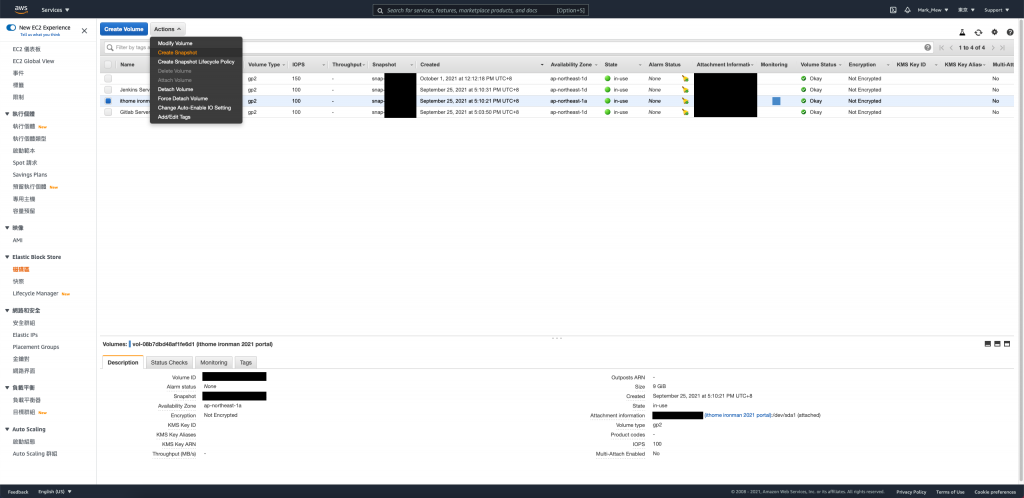Viewport: 1024px width, 498px height.
Task: Open the help question mark icon above the table
Action: tap(1010, 32)
